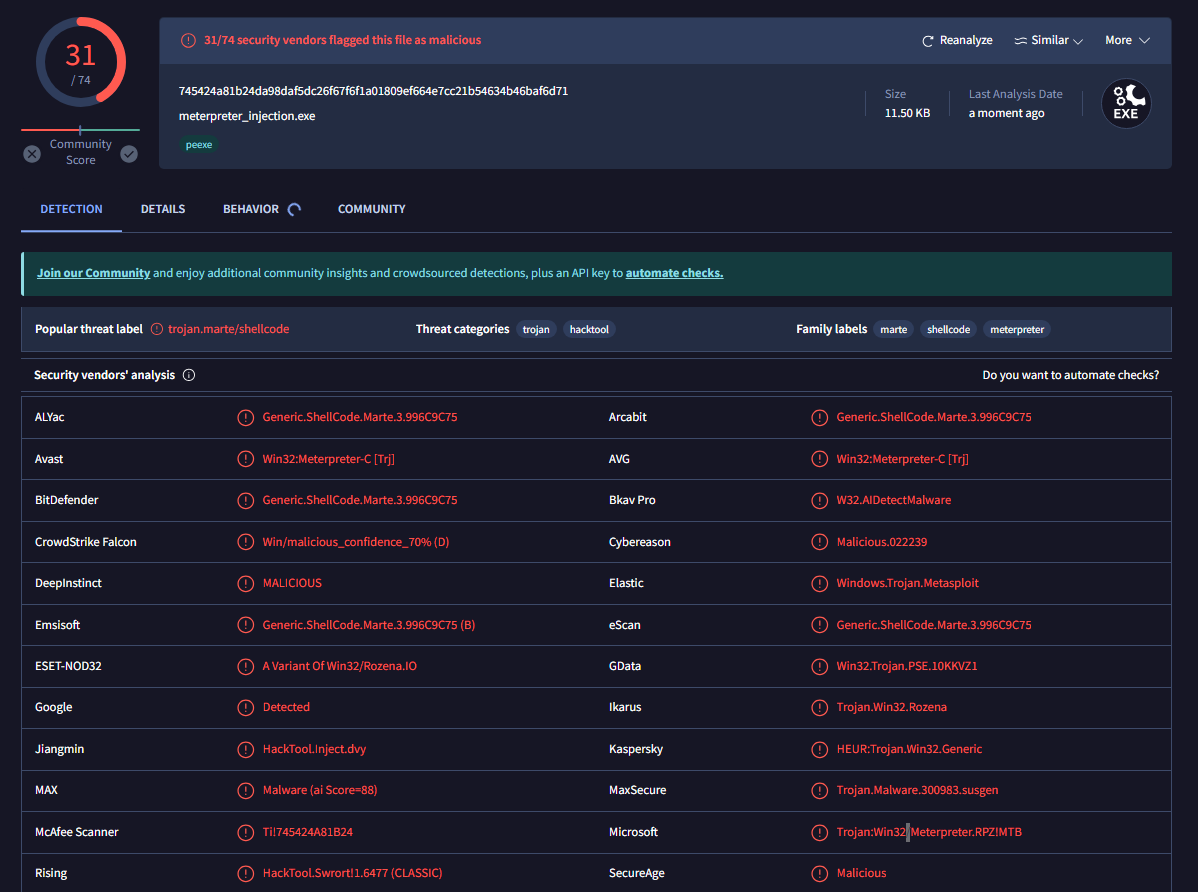Open the Behavior tab
Image resolution: width=1198 pixels, height=892 pixels.
click(251, 209)
